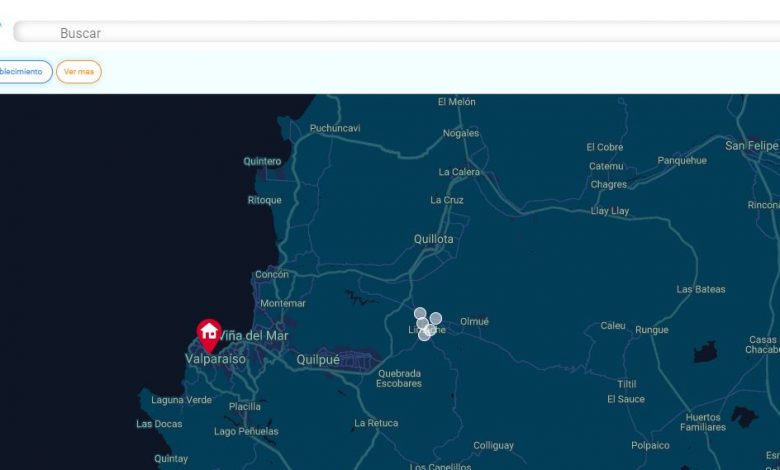
Task: Click the Quillota label on the map
Action: (x=433, y=239)
